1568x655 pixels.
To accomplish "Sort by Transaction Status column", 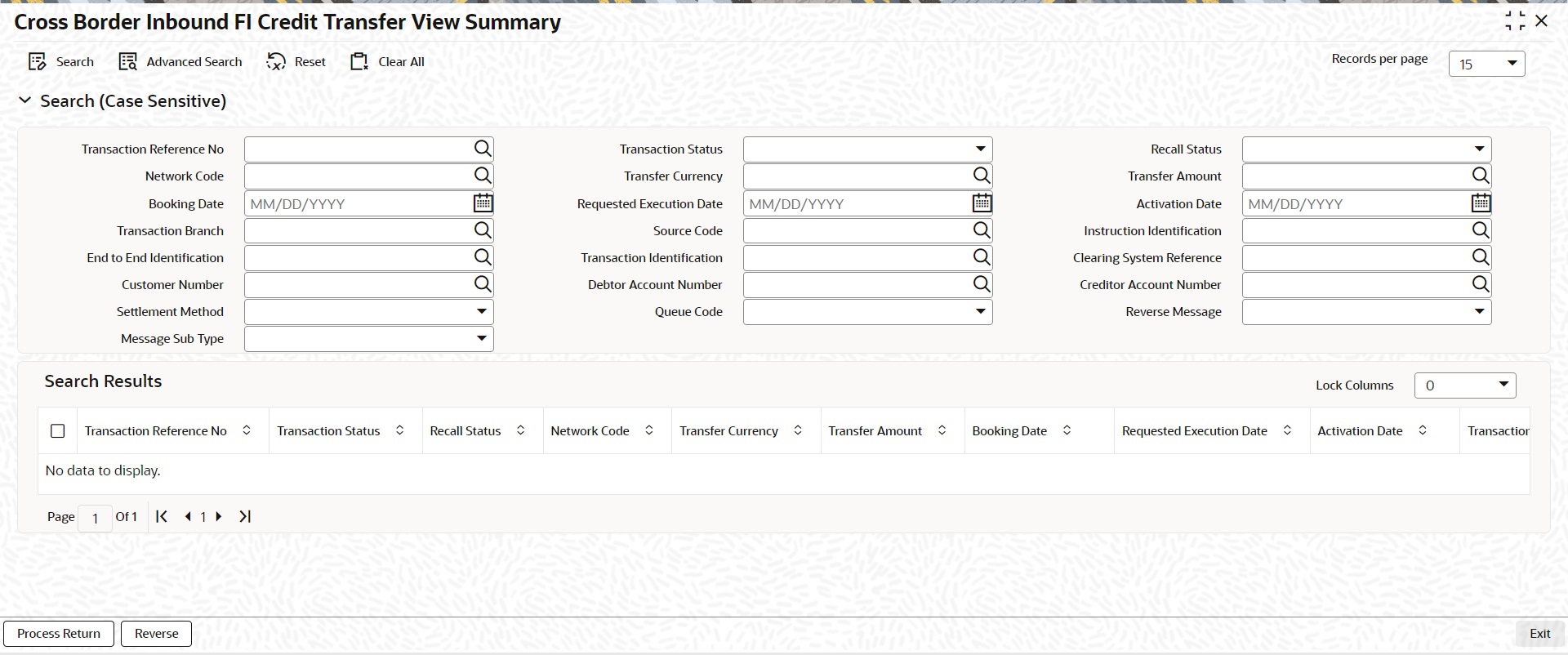I will 400,430.
